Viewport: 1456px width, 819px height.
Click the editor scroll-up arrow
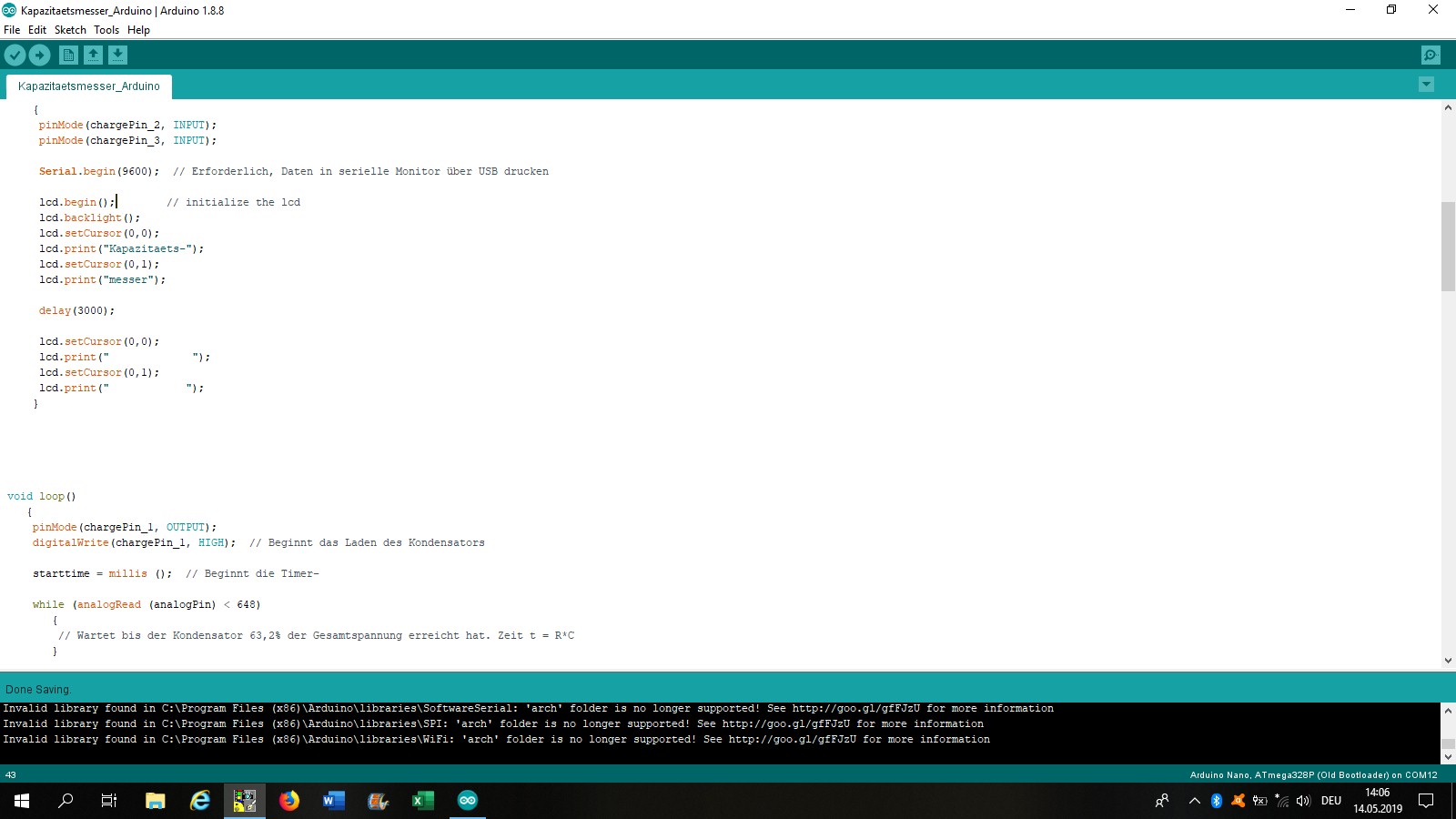pos(1448,107)
